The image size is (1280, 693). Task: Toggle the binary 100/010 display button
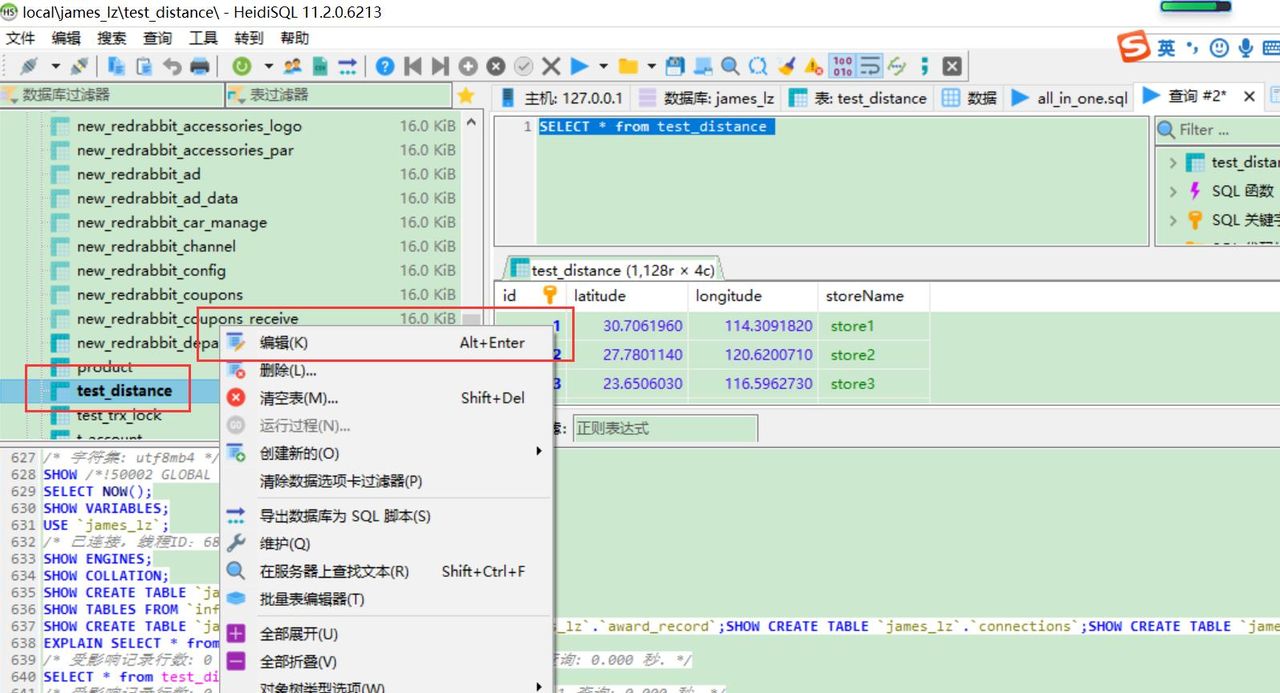tap(842, 66)
